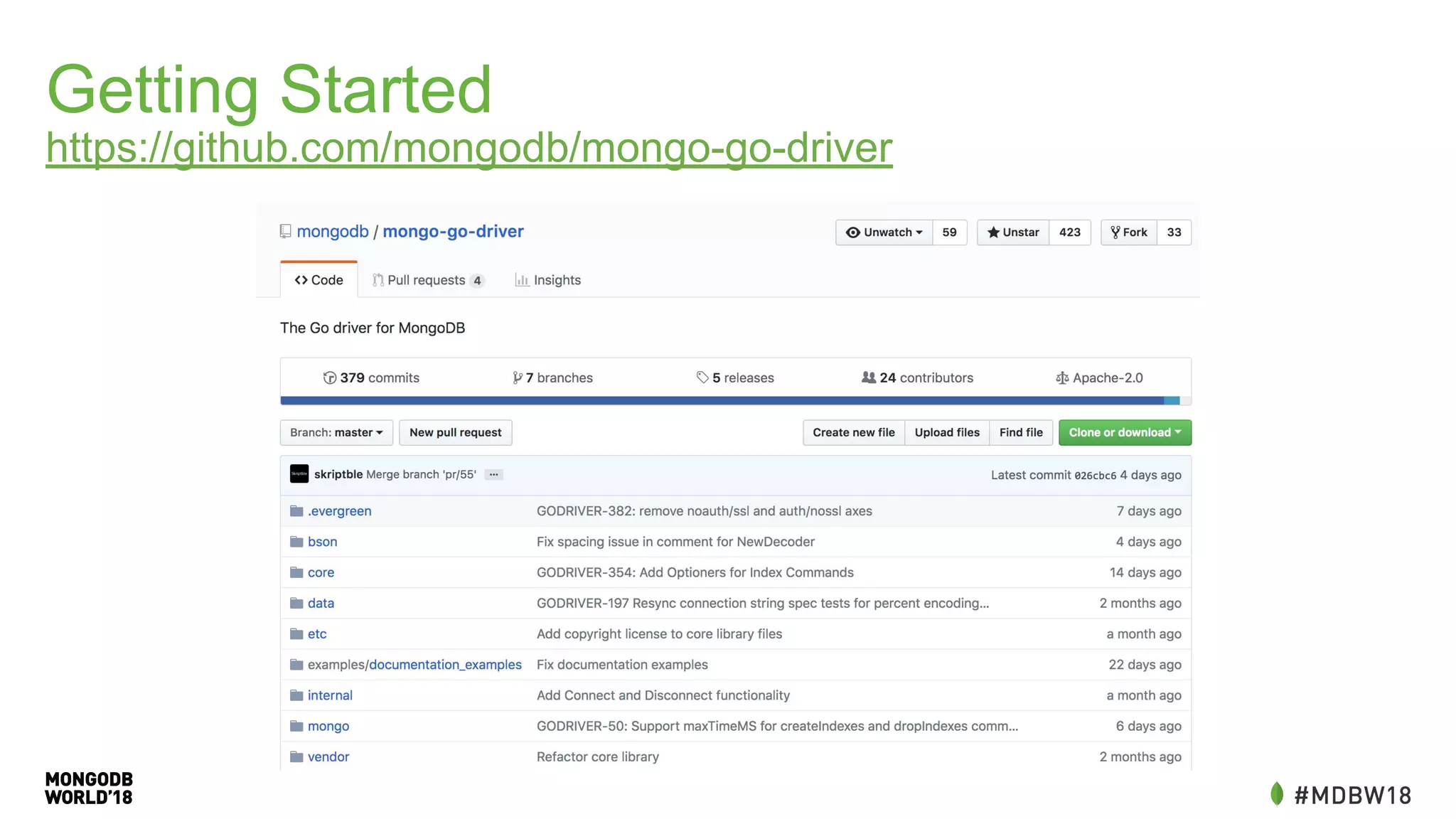
Task: View the 7 branches list
Action: 552,378
